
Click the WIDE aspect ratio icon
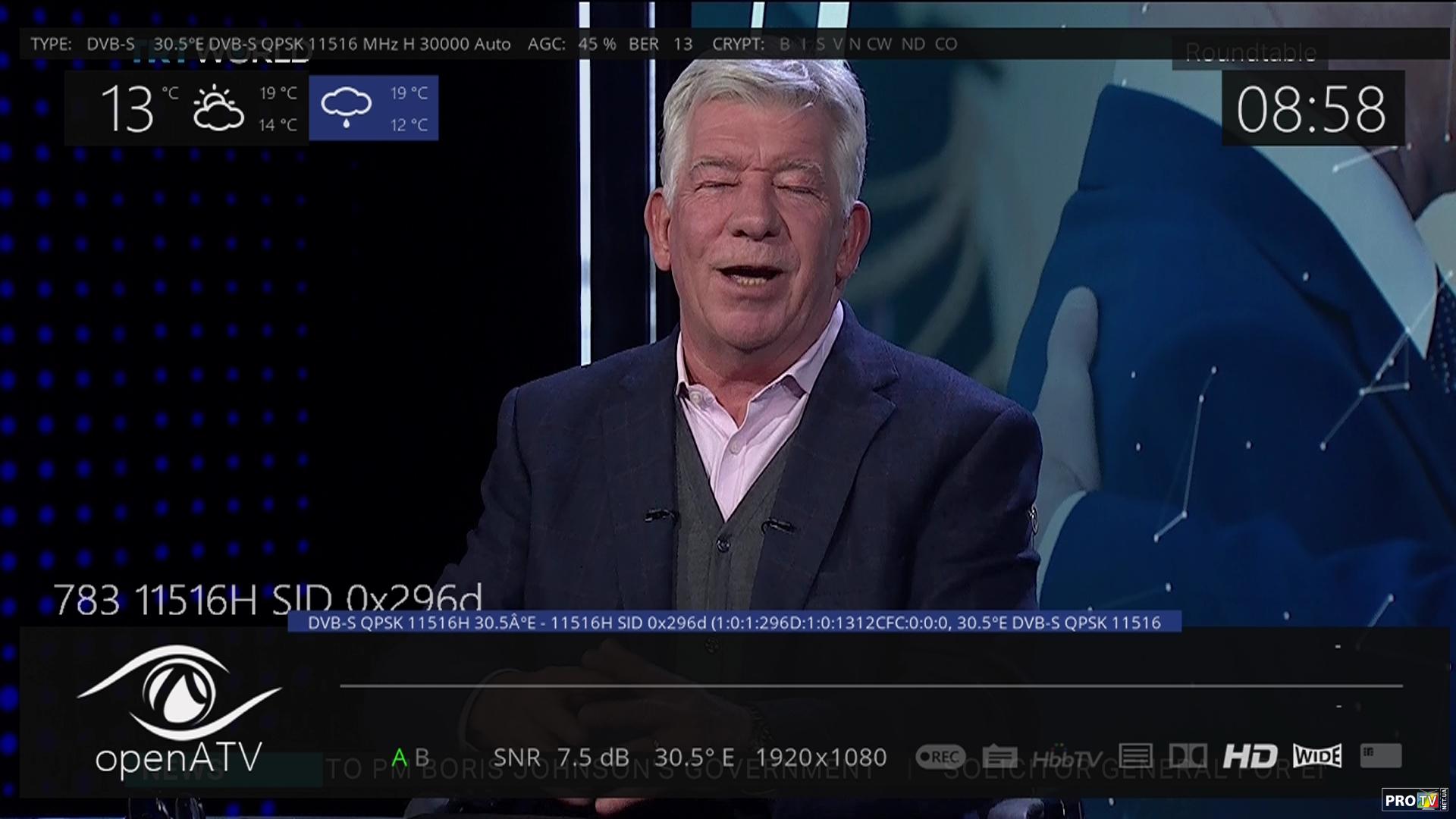tap(1317, 756)
